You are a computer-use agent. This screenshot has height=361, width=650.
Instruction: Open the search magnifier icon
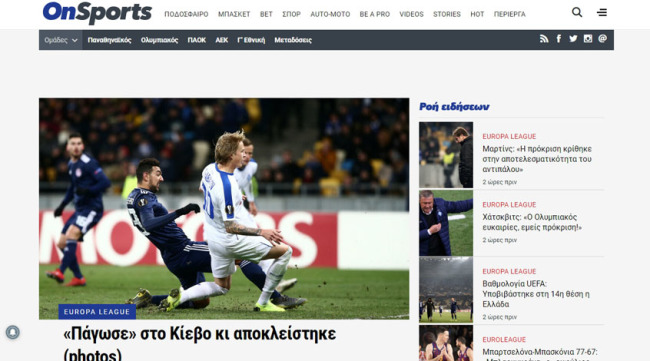(577, 12)
